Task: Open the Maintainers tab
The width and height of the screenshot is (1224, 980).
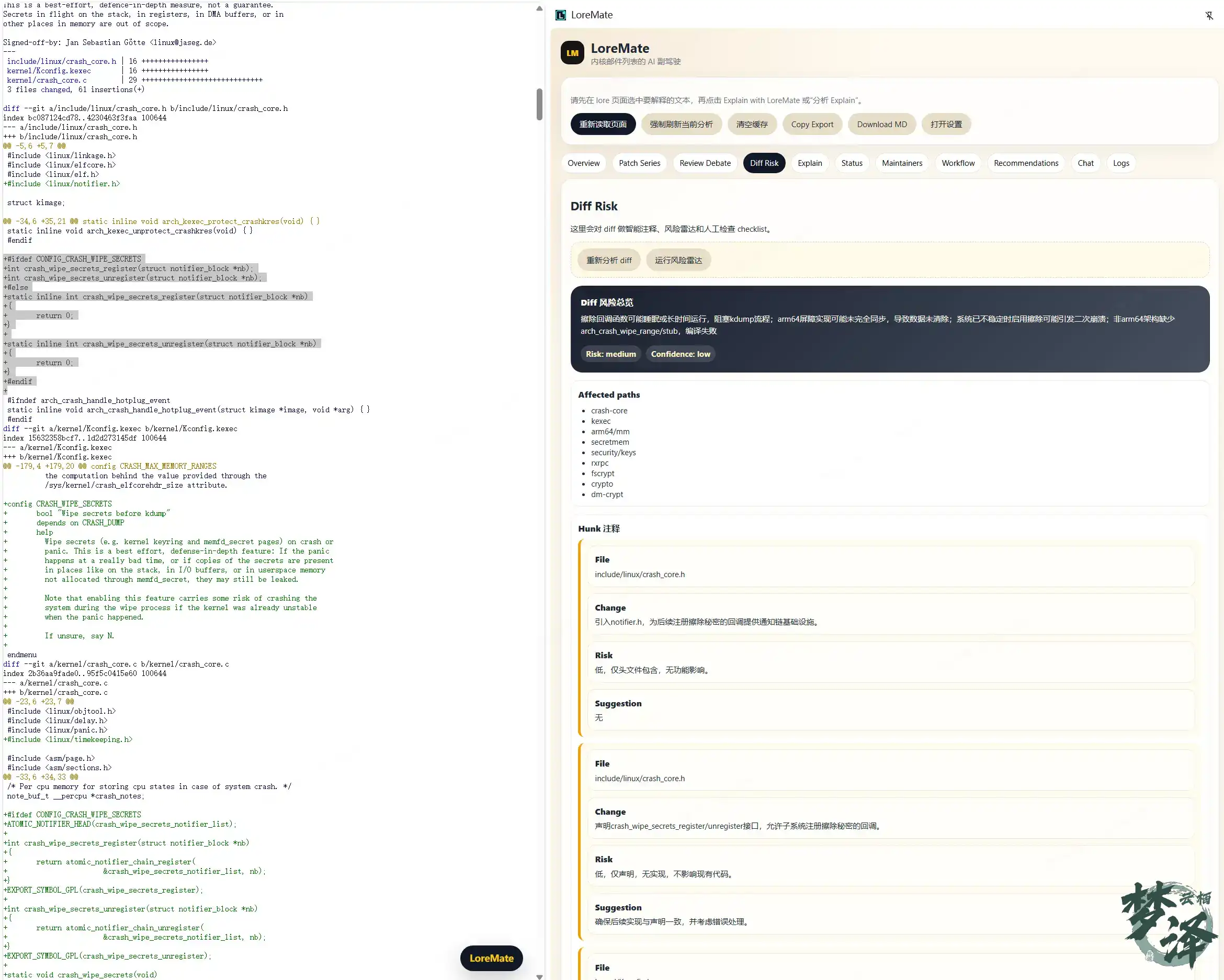Action: point(902,163)
